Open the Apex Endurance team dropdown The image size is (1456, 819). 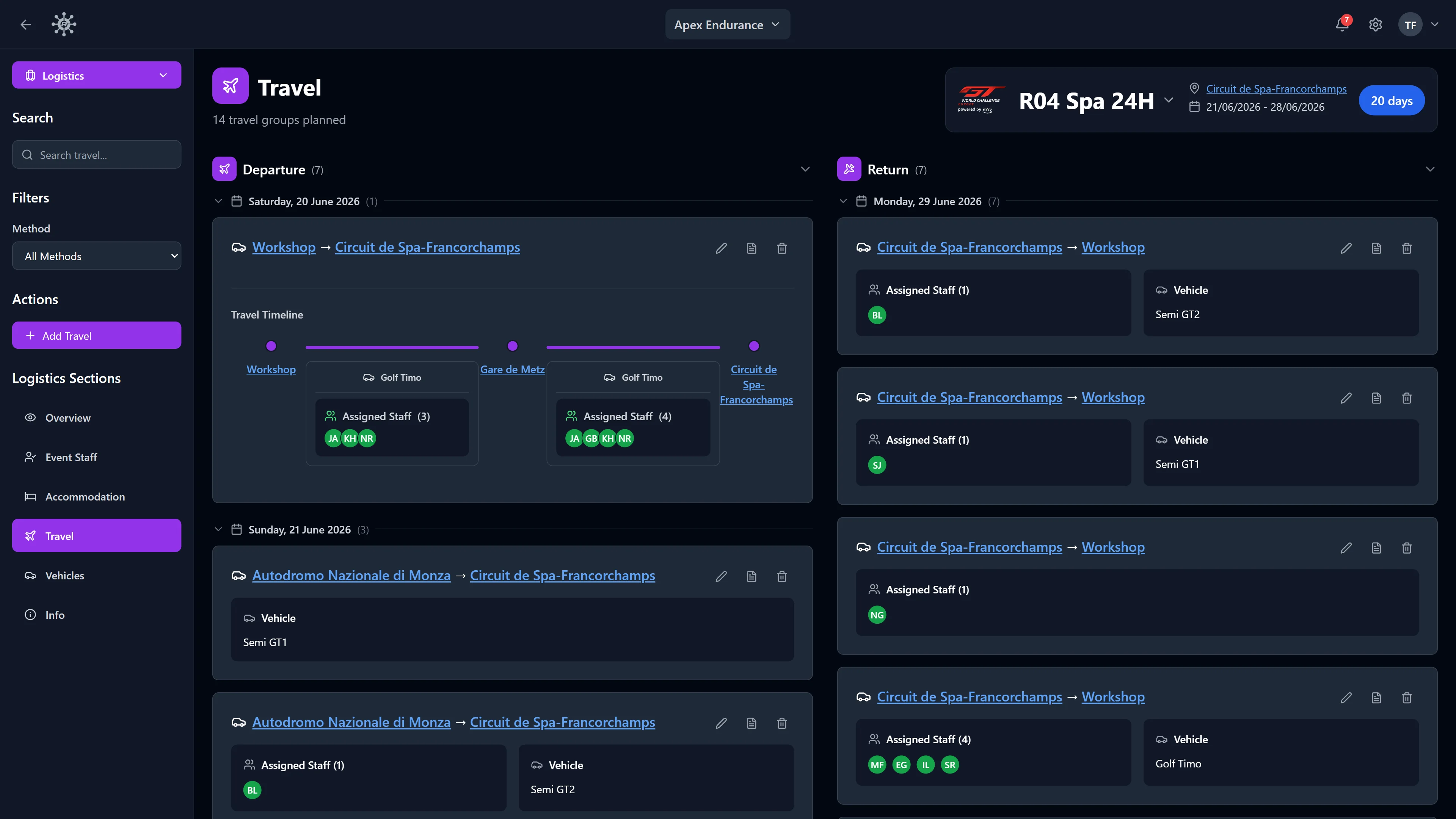click(x=728, y=25)
